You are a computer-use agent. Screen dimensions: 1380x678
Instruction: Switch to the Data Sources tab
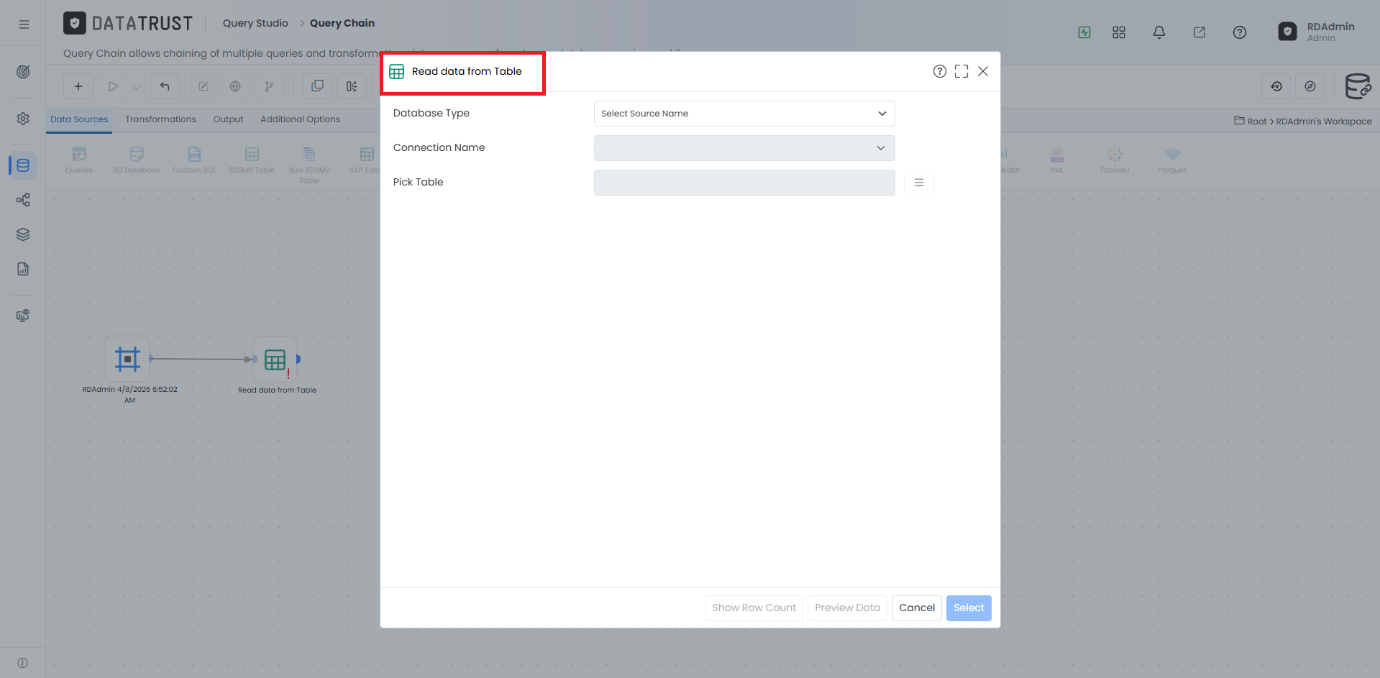[x=79, y=119]
